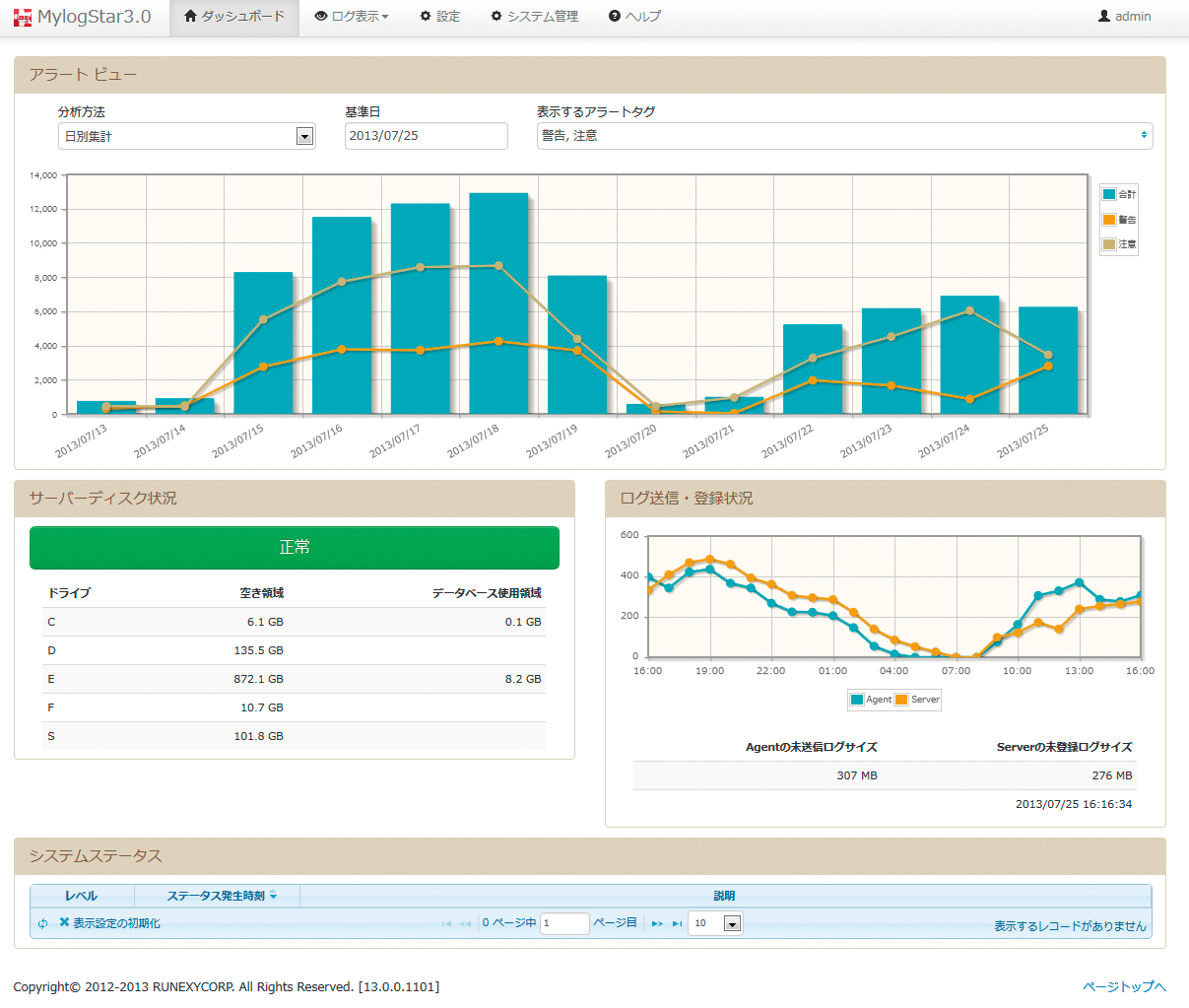Open the 分析方法 dropdown
The image size is (1189, 1008).
point(186,136)
